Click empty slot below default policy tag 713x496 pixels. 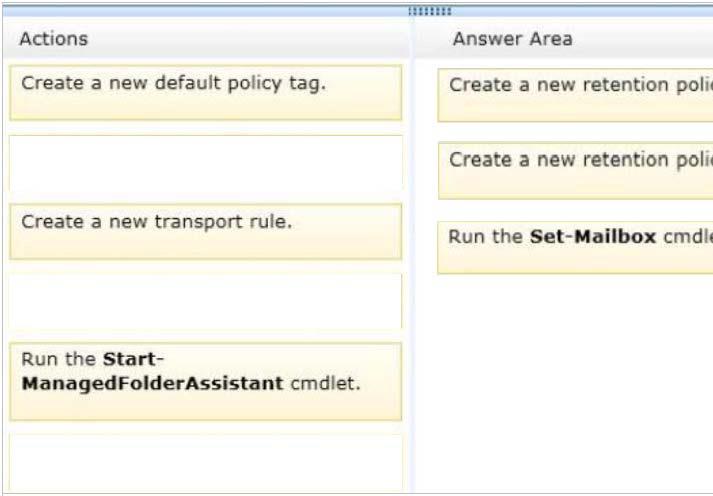point(206,163)
